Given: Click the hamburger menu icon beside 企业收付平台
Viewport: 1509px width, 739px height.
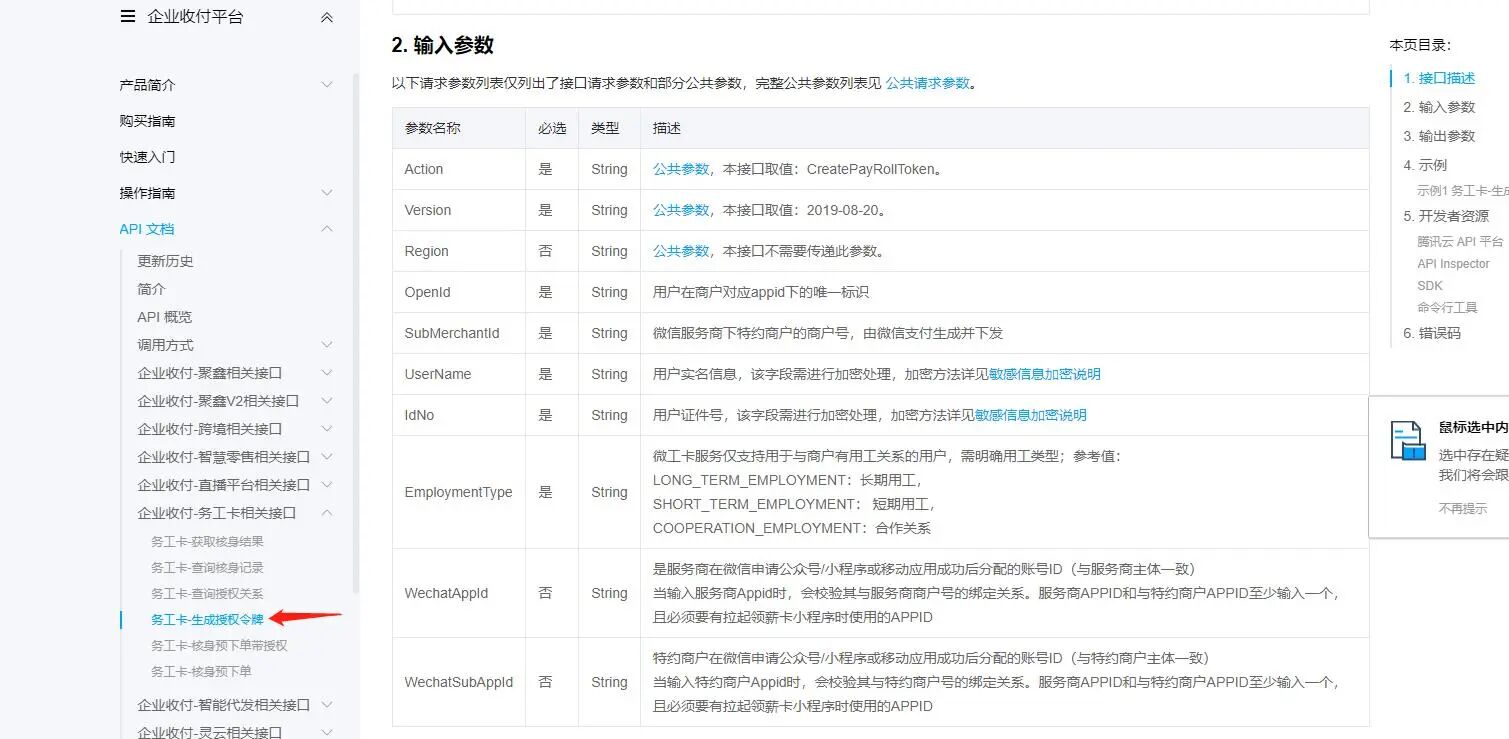Looking at the screenshot, I should (127, 16).
